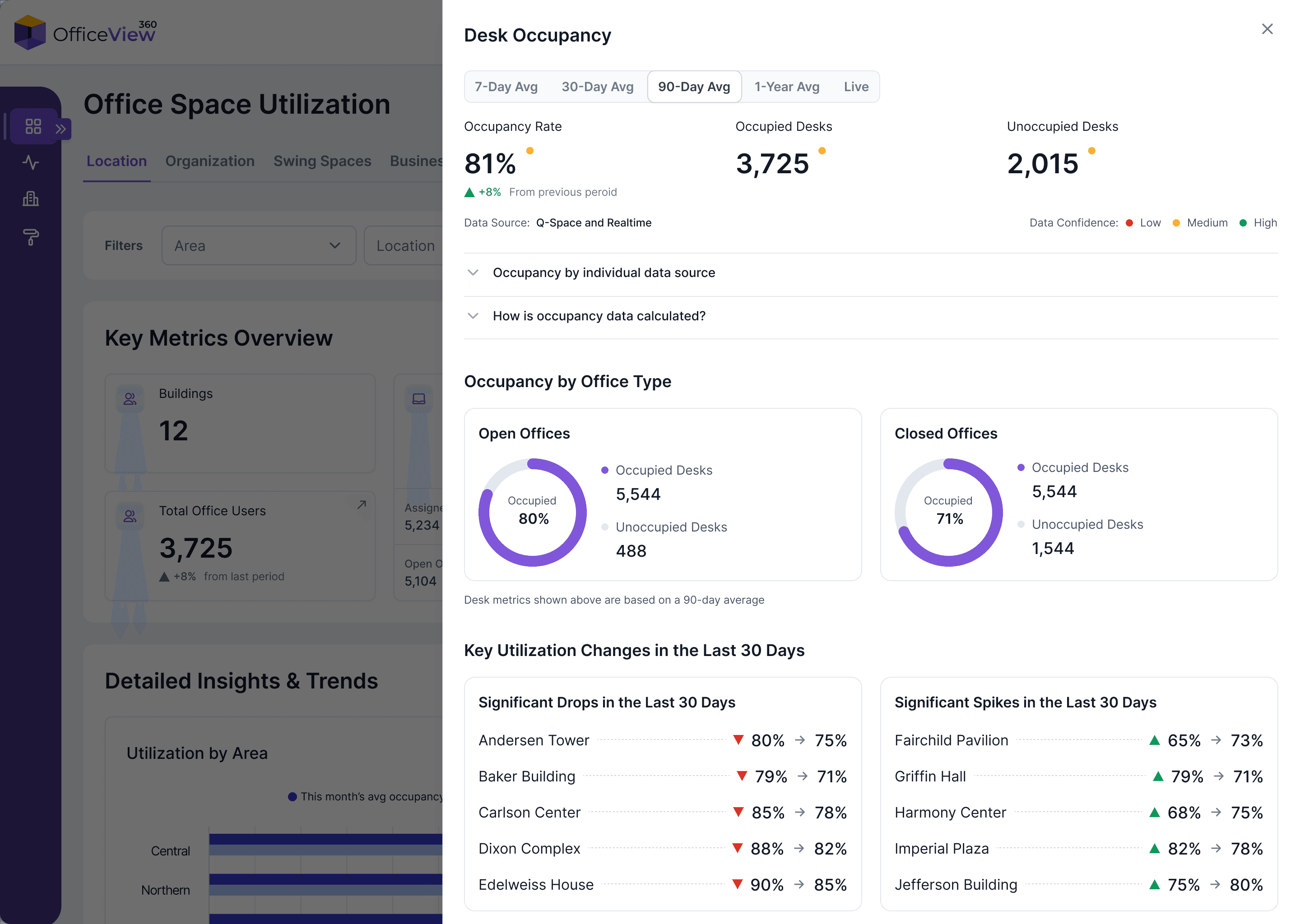Click the OfficeView 360 logo
Screen dimensions: 1300x924
[x=85, y=32]
